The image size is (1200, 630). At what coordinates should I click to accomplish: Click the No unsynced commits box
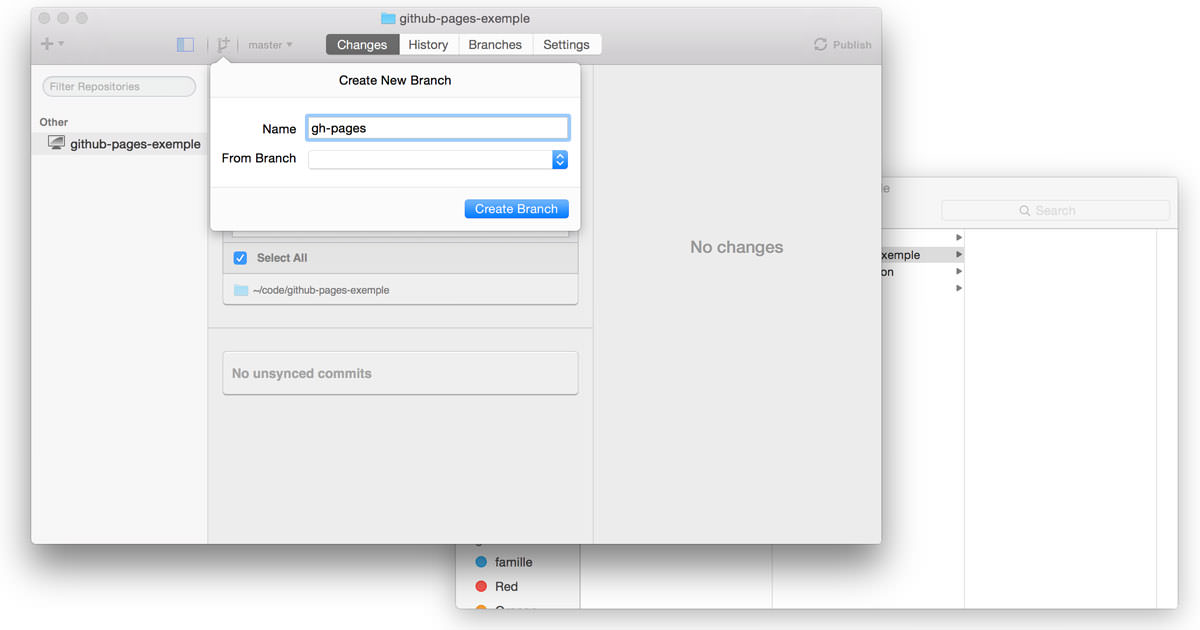tap(400, 373)
